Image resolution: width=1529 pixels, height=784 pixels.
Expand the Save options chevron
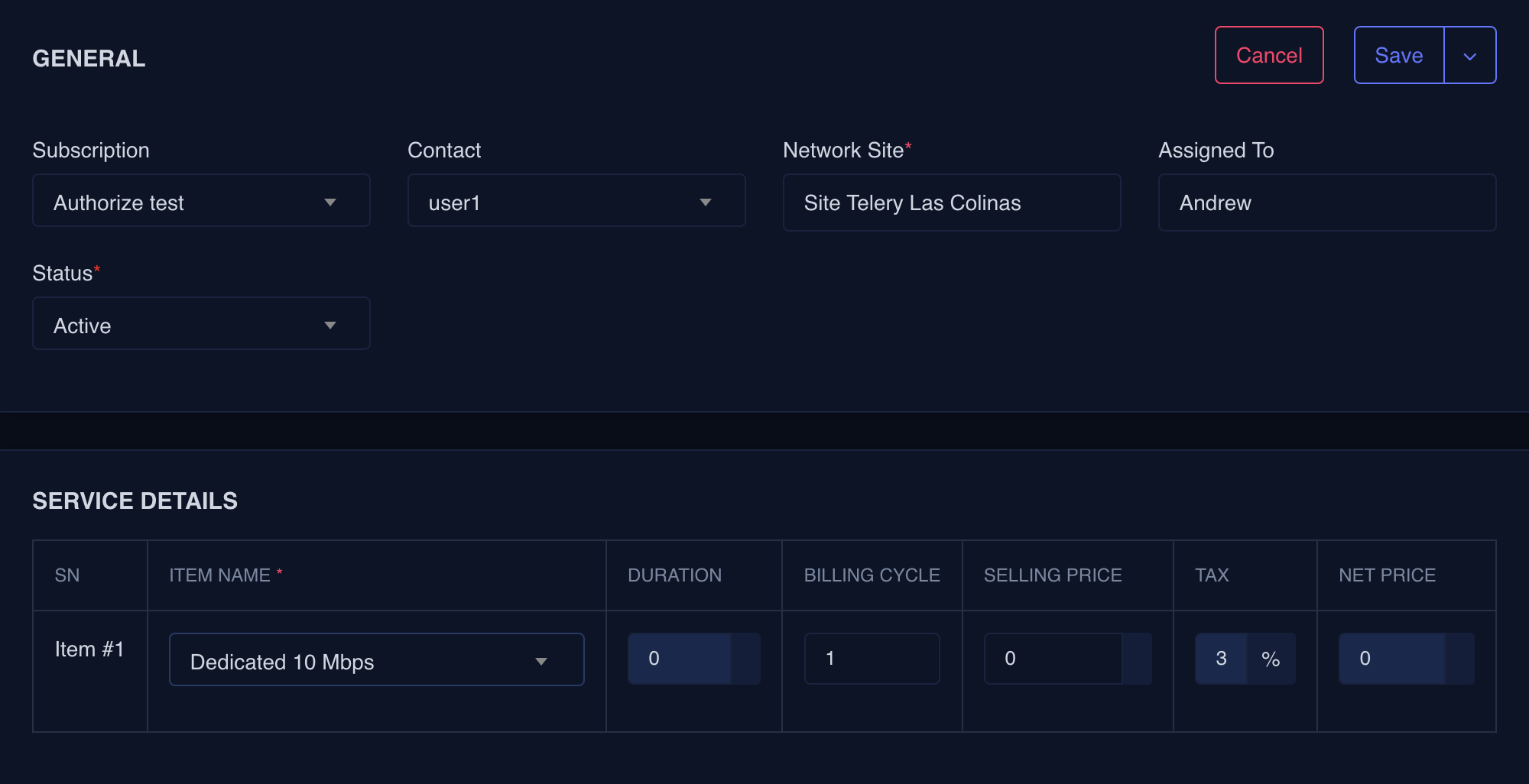1469,56
